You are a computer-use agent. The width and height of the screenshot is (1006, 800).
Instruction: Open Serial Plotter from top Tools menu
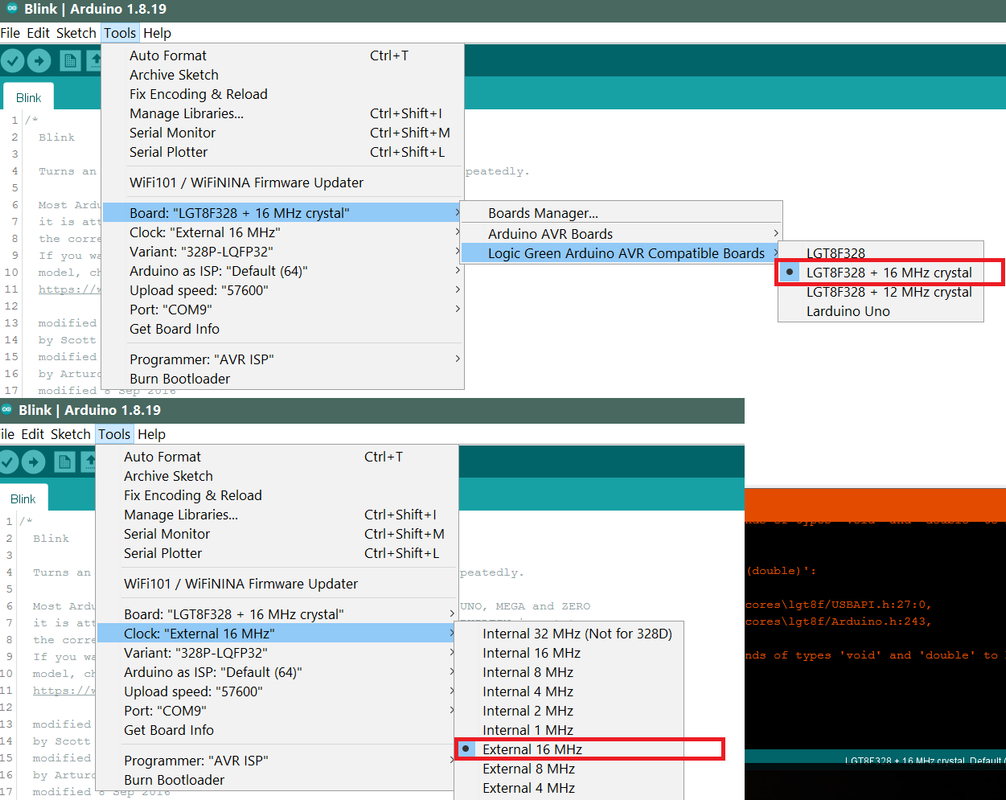tap(283, 152)
